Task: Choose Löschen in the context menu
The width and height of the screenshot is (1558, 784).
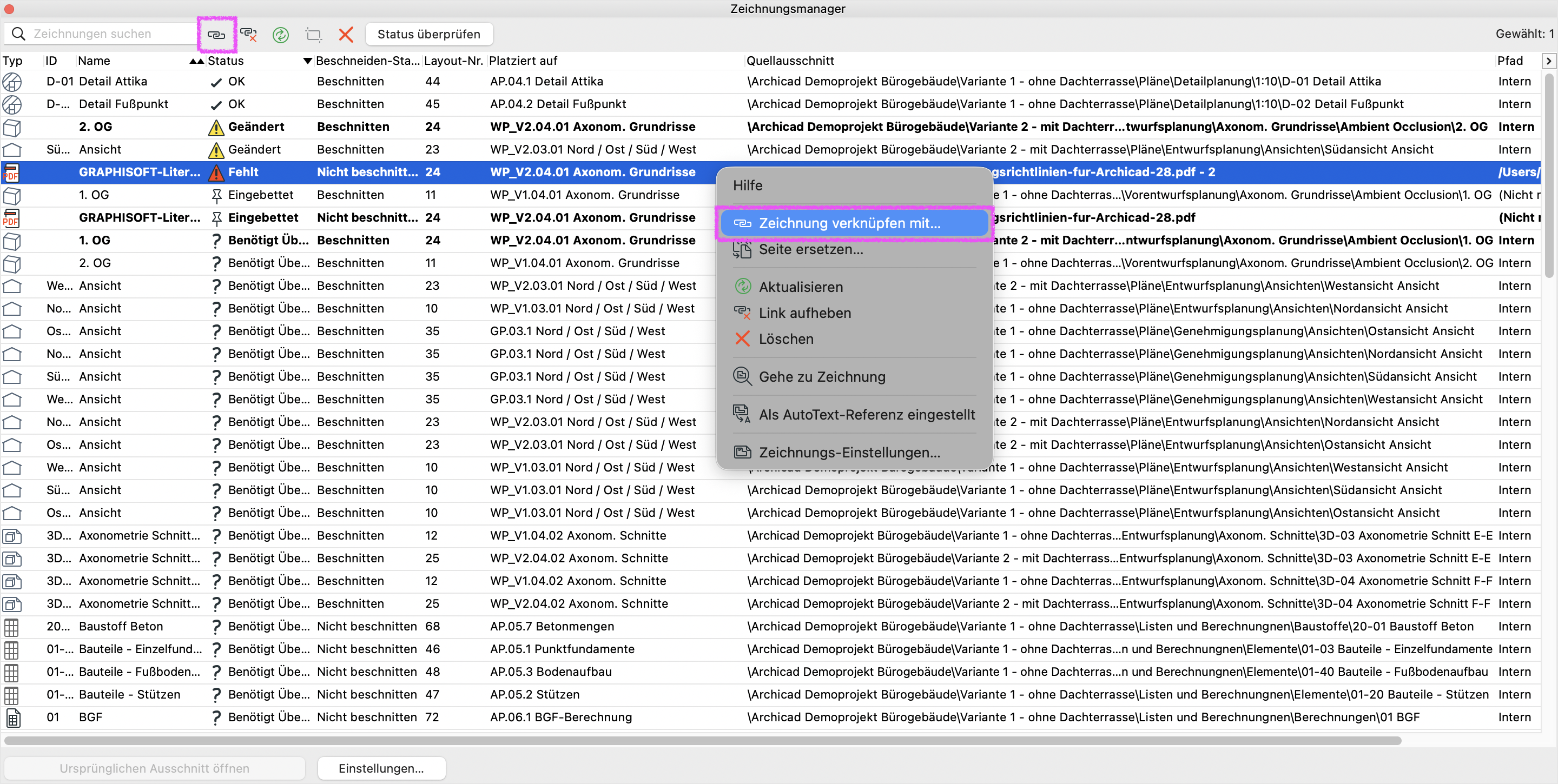Action: [854, 338]
